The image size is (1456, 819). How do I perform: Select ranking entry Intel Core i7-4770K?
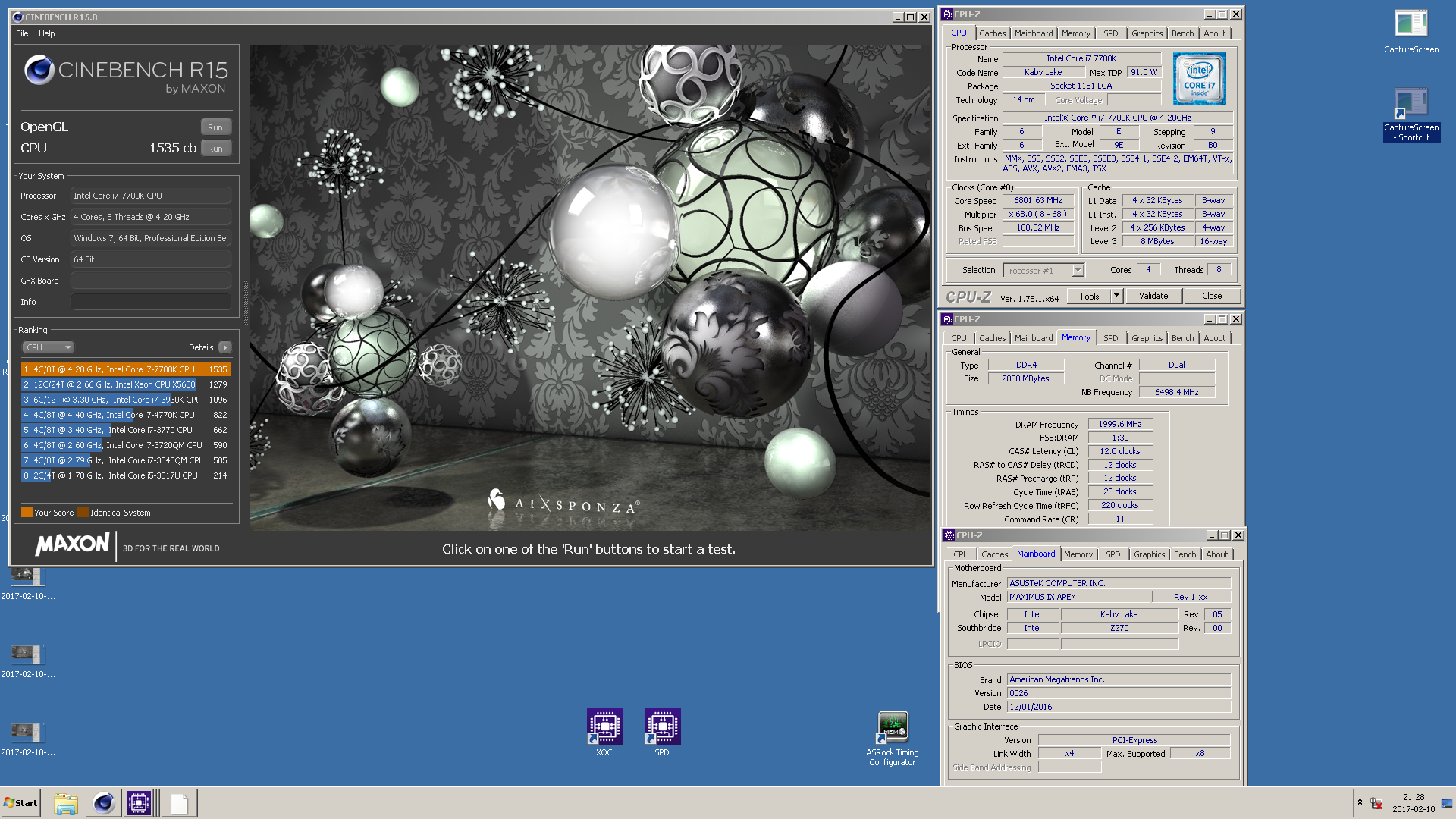point(126,415)
